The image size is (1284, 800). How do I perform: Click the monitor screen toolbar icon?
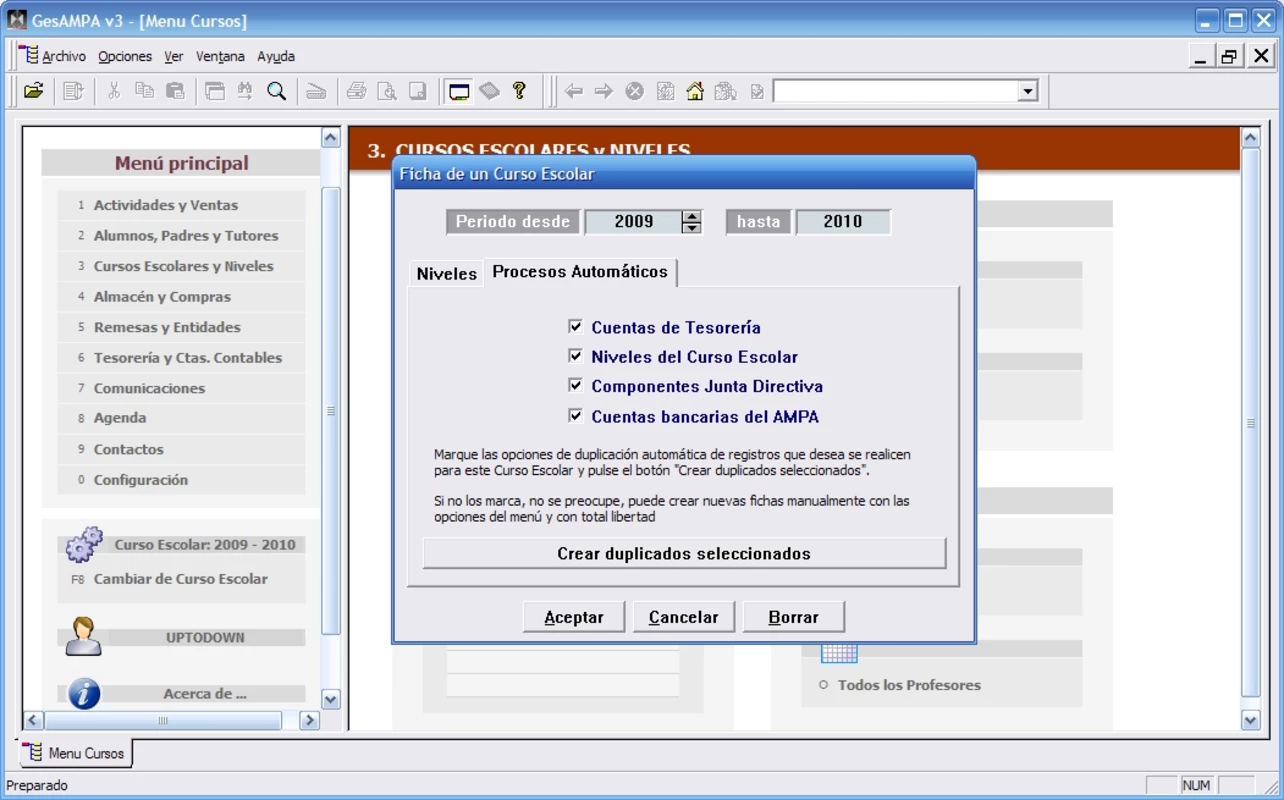click(x=458, y=91)
